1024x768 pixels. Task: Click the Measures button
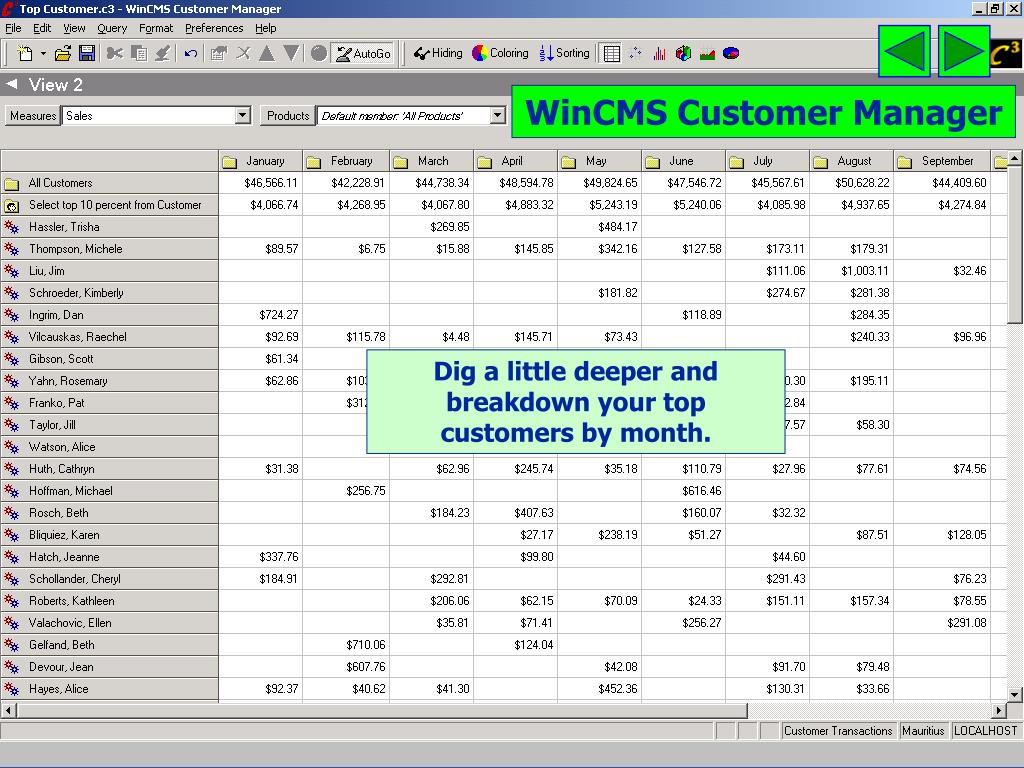[x=33, y=116]
